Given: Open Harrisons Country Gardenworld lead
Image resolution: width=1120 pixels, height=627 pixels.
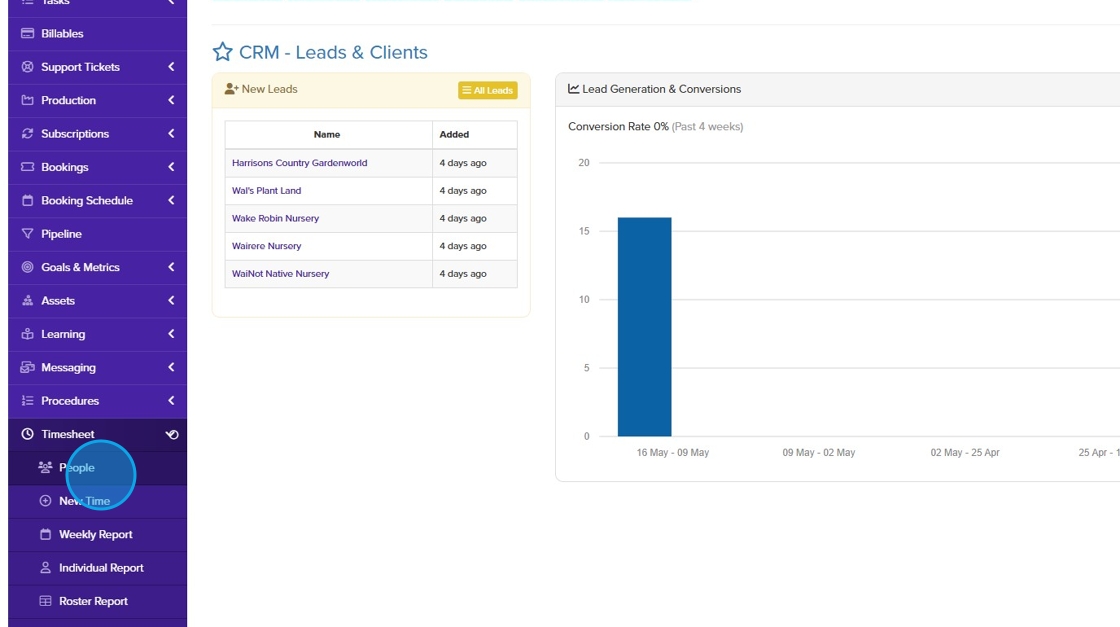Looking at the screenshot, I should [x=299, y=163].
